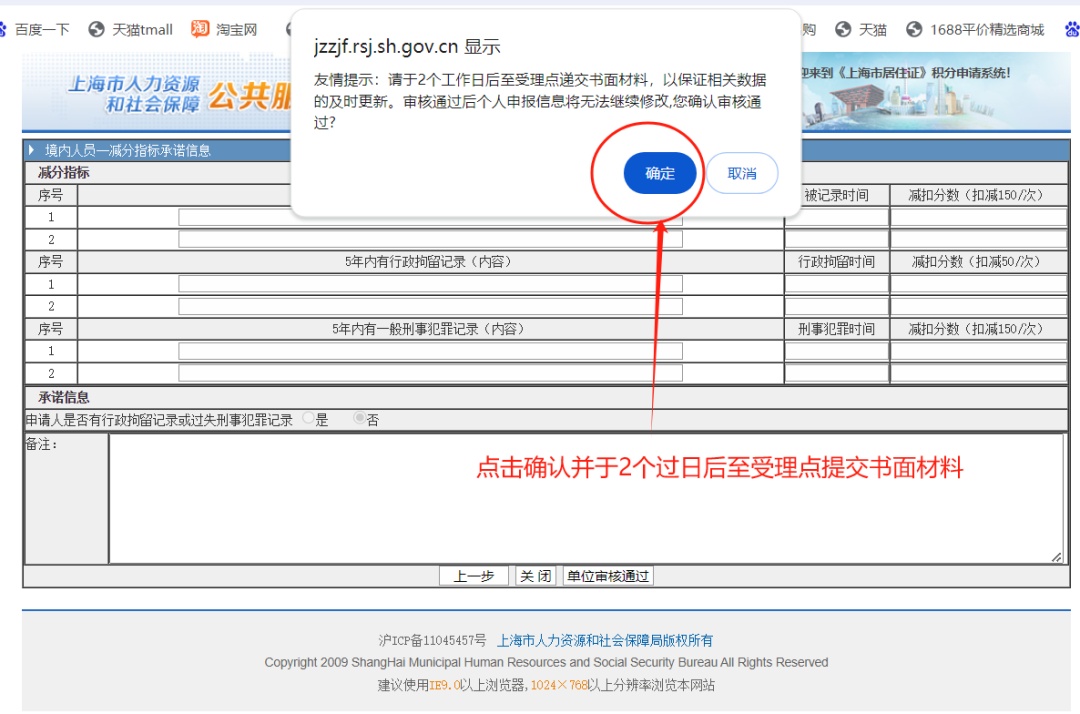
Task: Click row 2 刑事犯罪时间 input field
Action: coord(836,373)
